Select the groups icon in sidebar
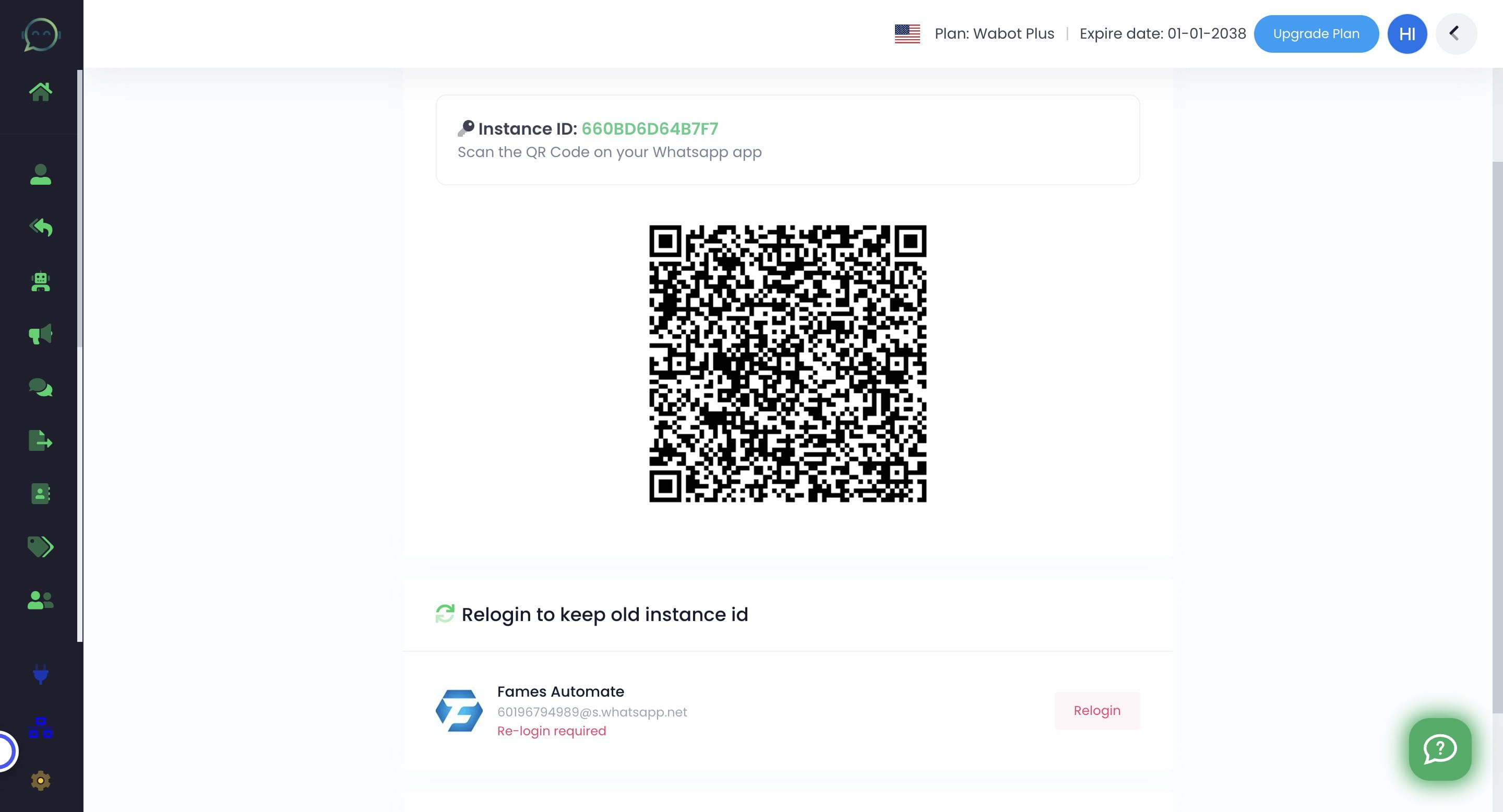This screenshot has width=1503, height=812. (40, 600)
